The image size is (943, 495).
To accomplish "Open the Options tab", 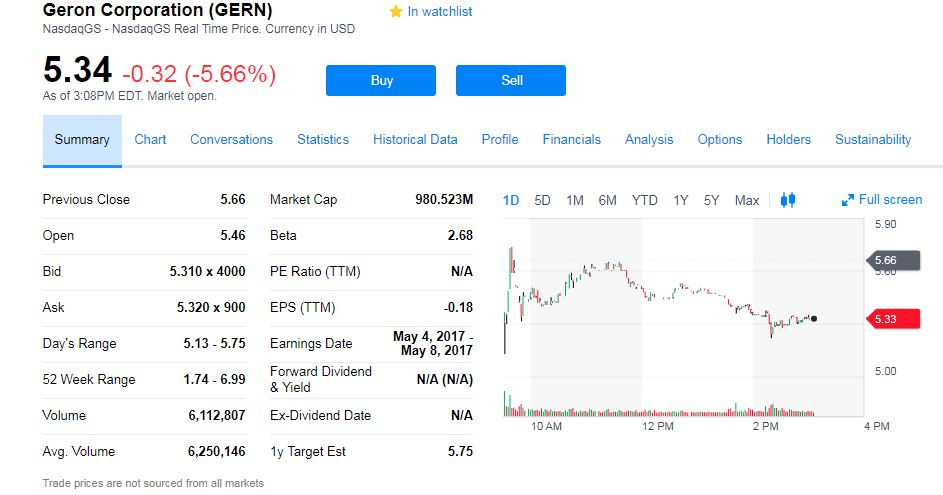I will point(720,140).
